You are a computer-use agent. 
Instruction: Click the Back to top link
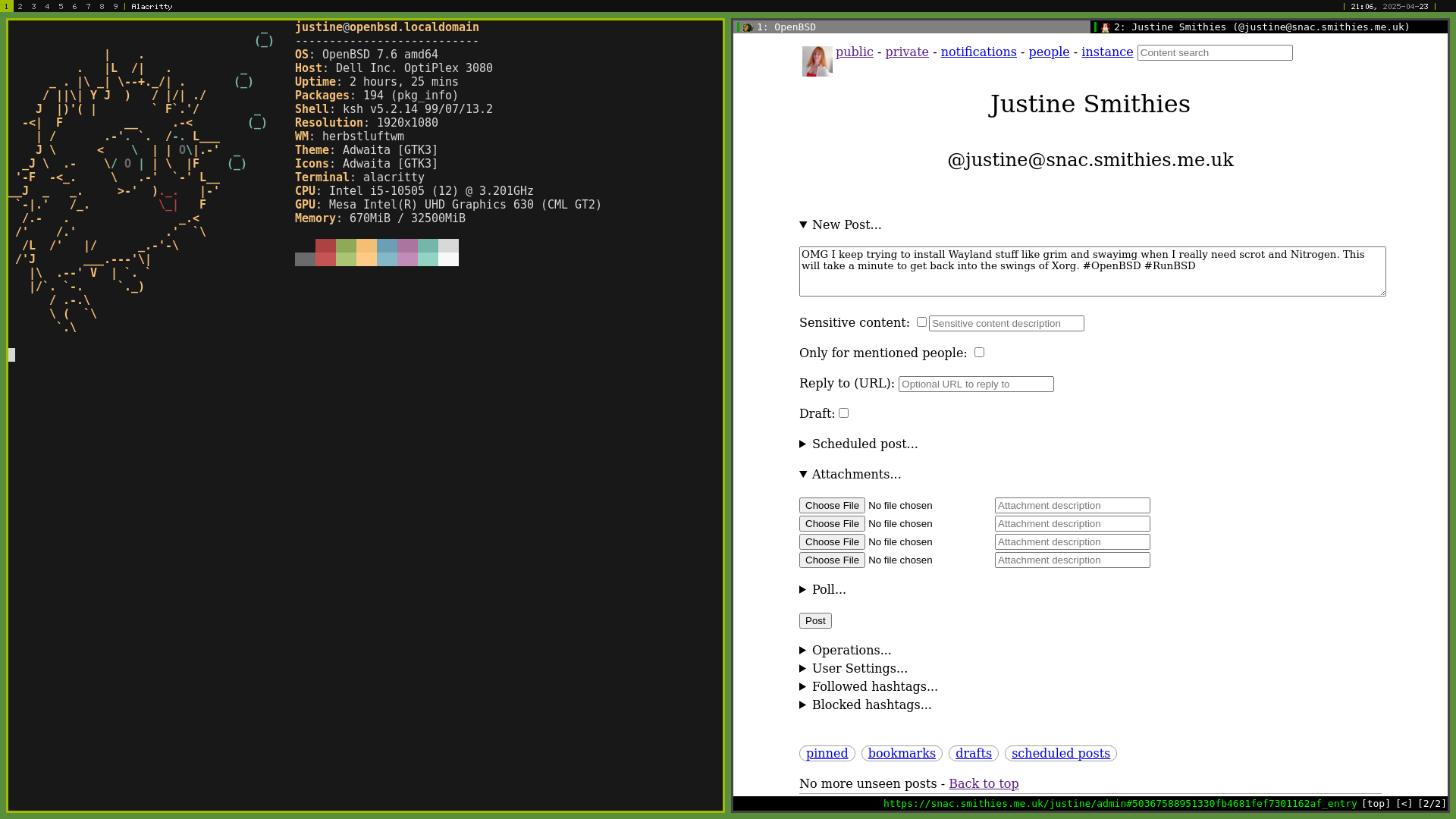pos(984,783)
